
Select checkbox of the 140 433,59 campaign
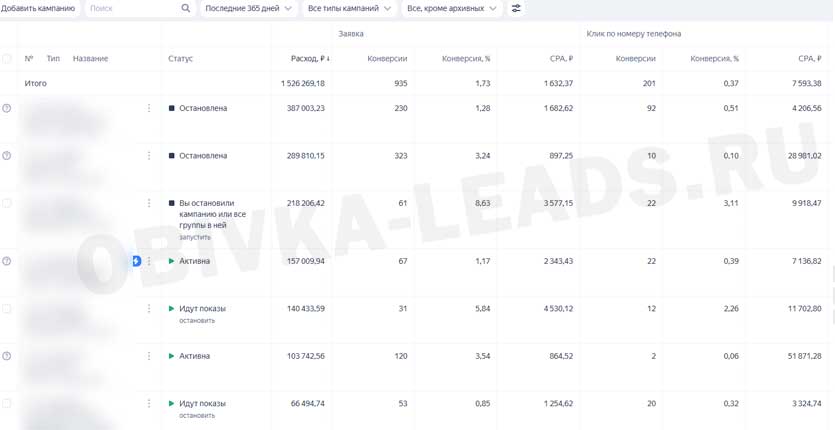tap(7, 309)
